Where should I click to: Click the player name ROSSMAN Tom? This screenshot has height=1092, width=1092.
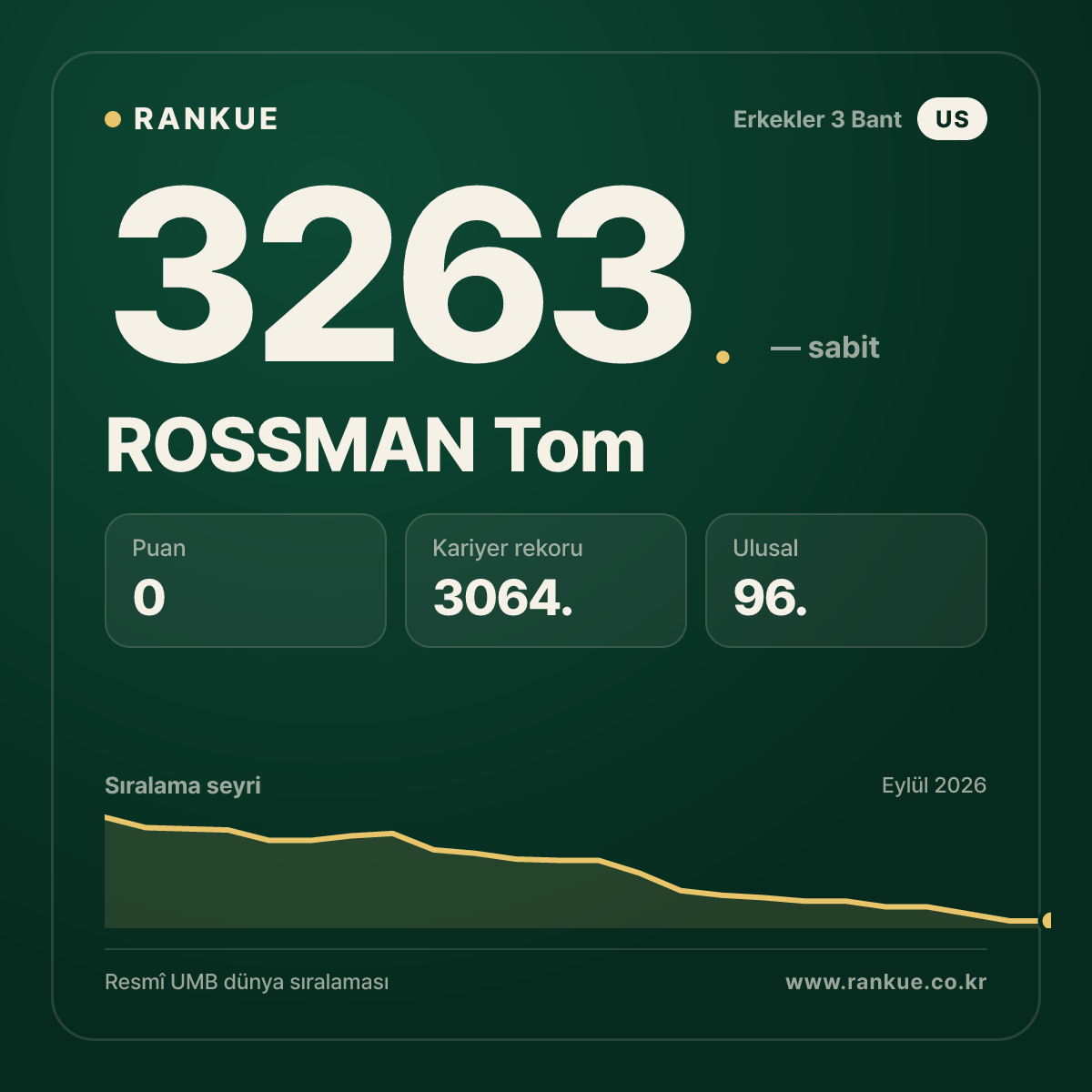pos(376,446)
